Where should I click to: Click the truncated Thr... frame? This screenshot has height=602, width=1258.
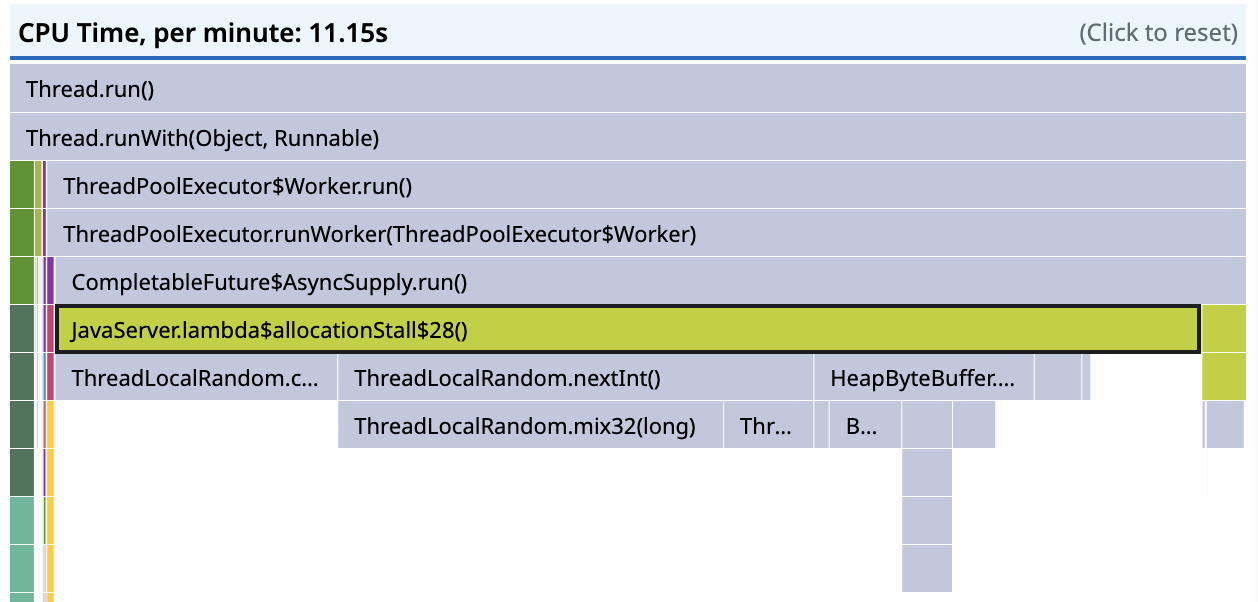tap(767, 425)
